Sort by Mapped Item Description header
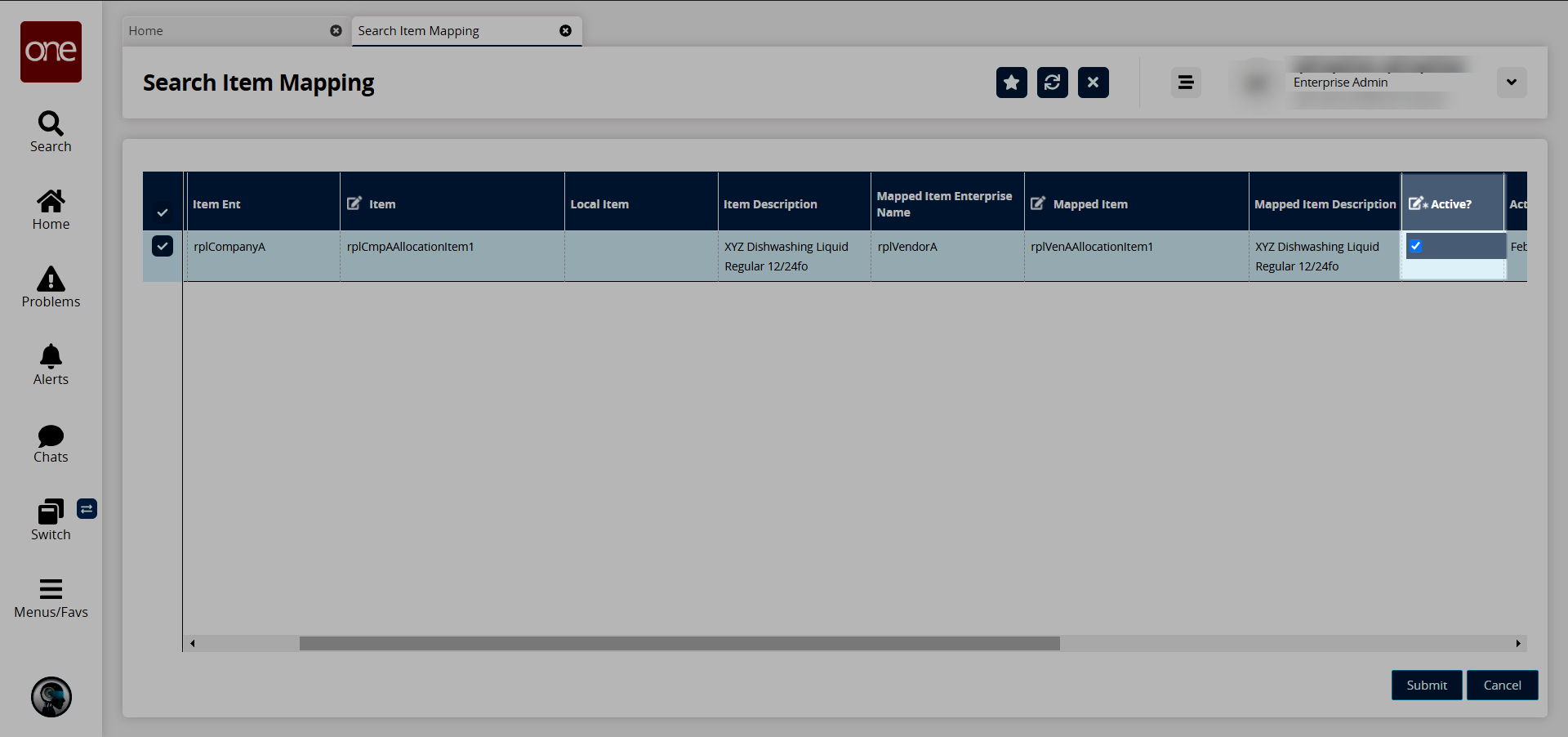 (x=1325, y=202)
